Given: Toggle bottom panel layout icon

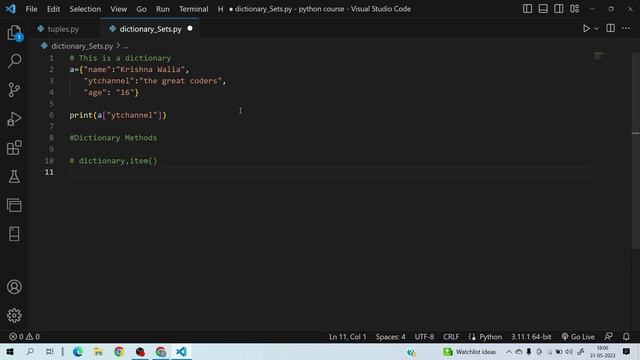Looking at the screenshot, I should (543, 9).
